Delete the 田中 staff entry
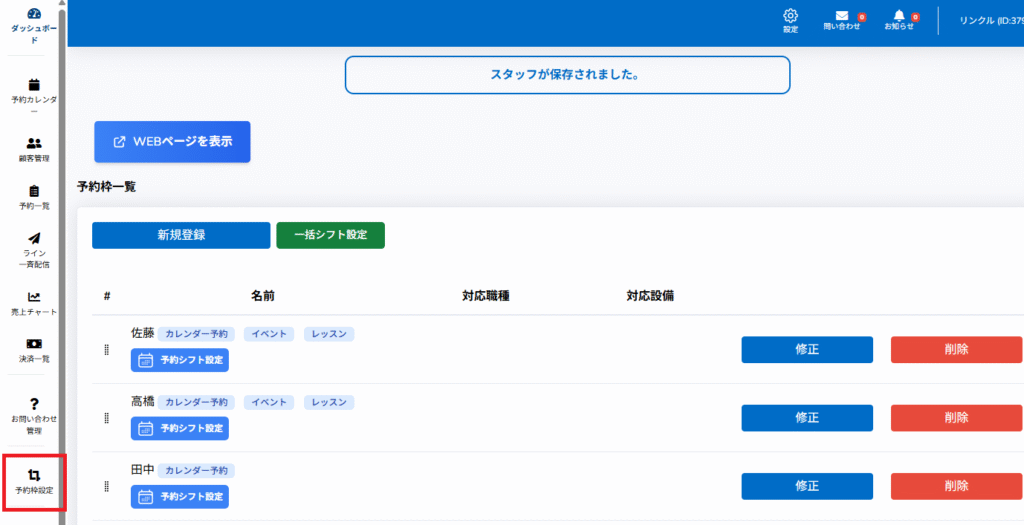The width and height of the screenshot is (1024, 525). click(956, 486)
